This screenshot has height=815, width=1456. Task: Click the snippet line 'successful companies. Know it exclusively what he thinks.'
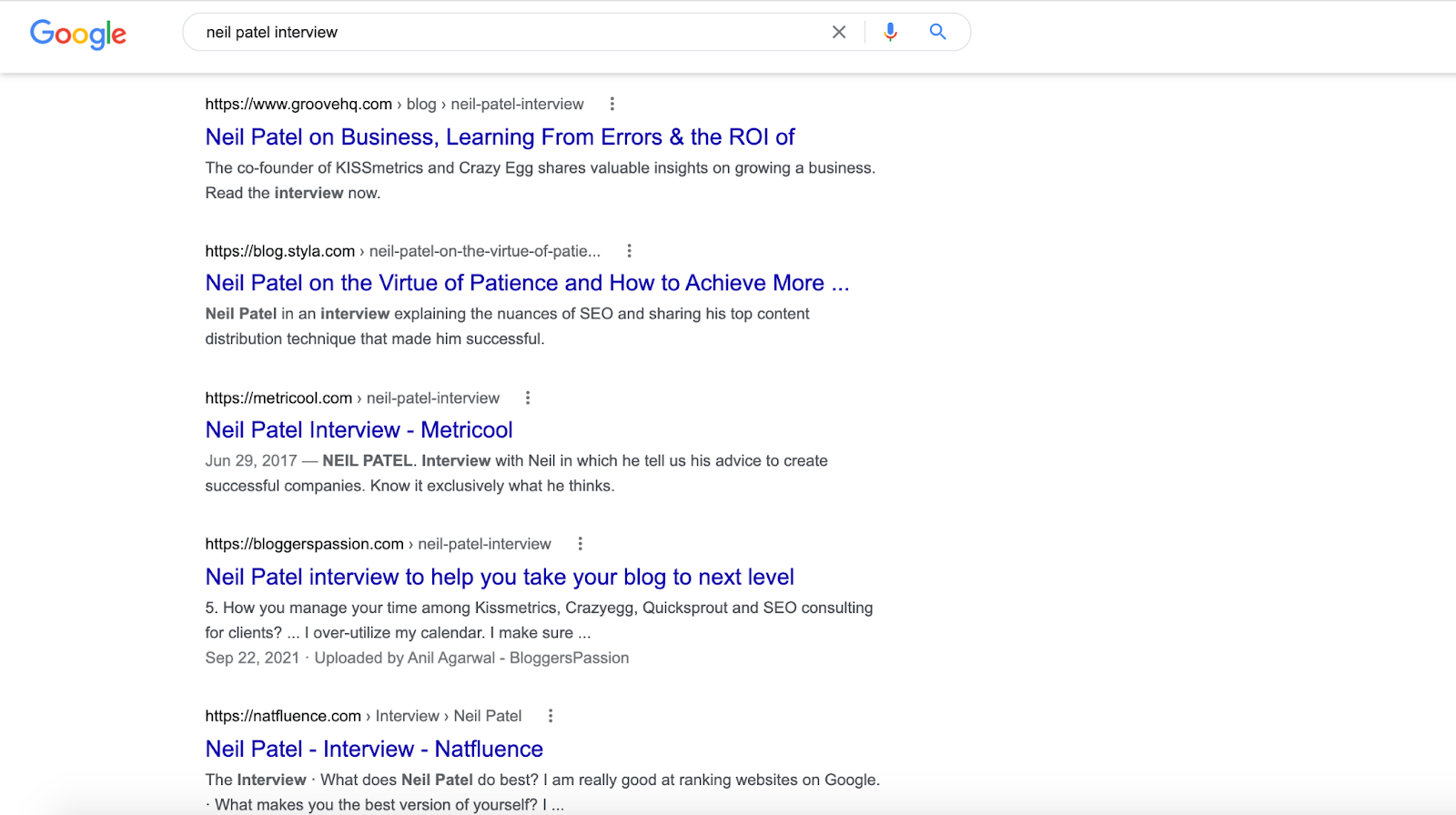(x=409, y=487)
